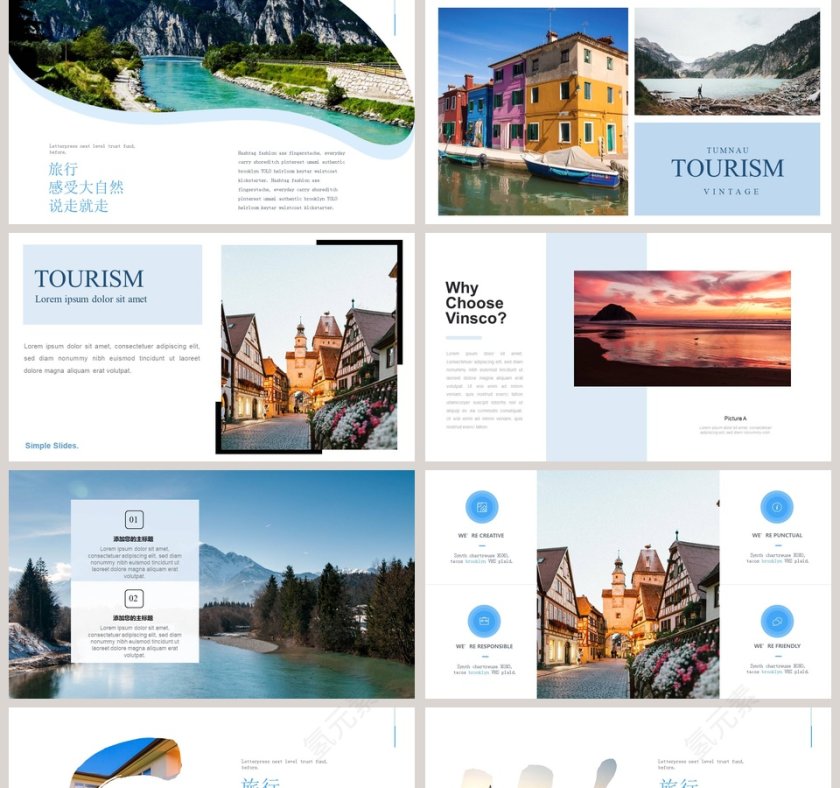Click the framed old town street photo
This screenshot has width=840, height=788.
309,348
